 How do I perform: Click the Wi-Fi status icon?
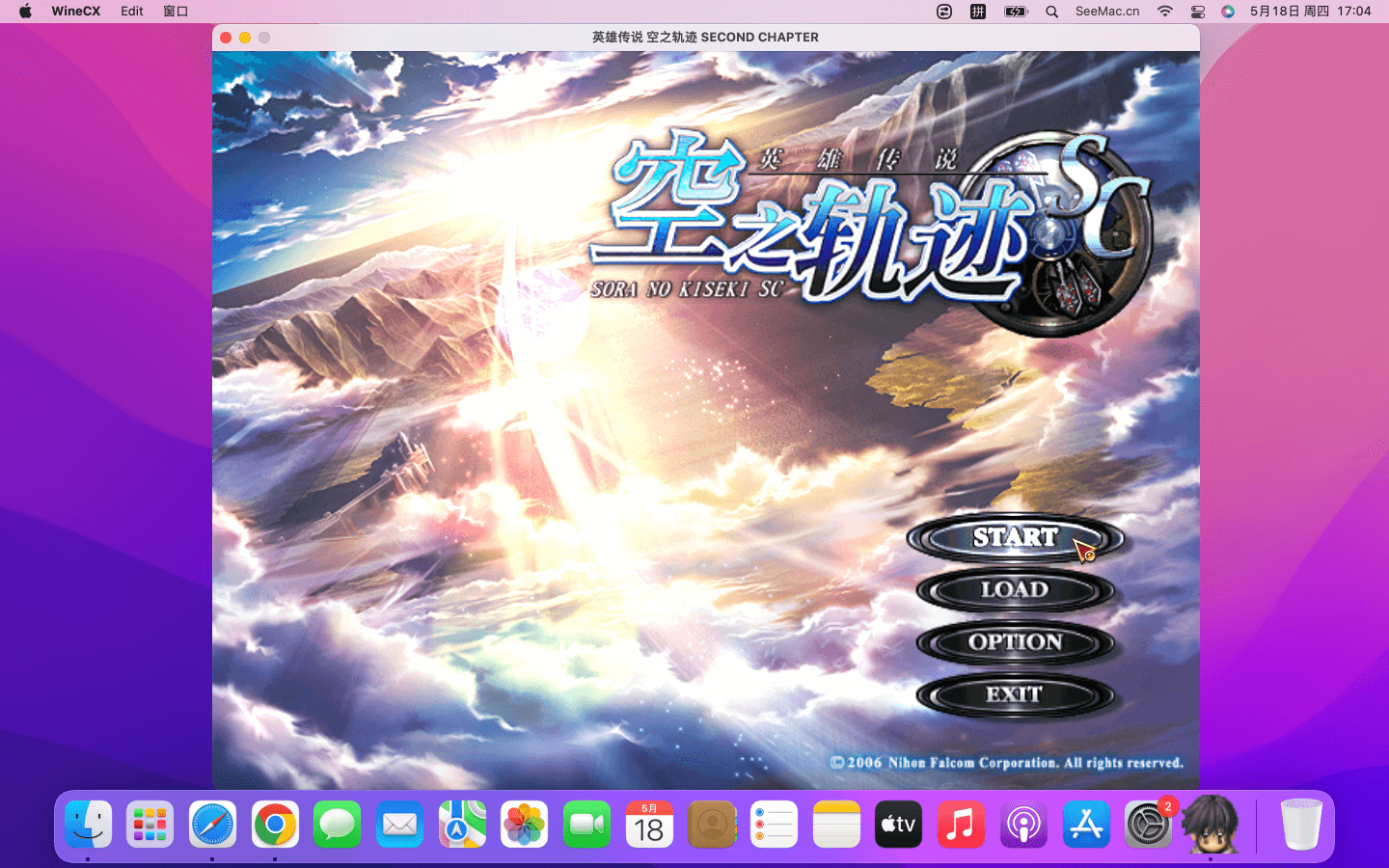tap(1165, 12)
